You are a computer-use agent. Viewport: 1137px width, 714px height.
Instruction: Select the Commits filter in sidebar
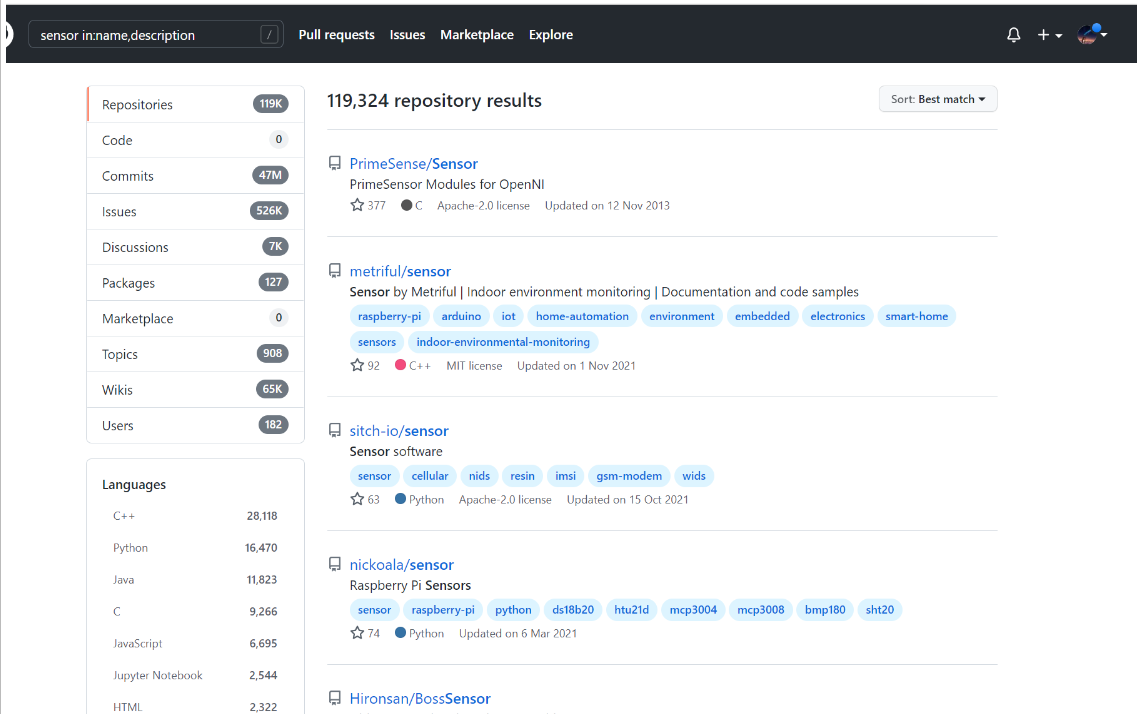coord(195,175)
